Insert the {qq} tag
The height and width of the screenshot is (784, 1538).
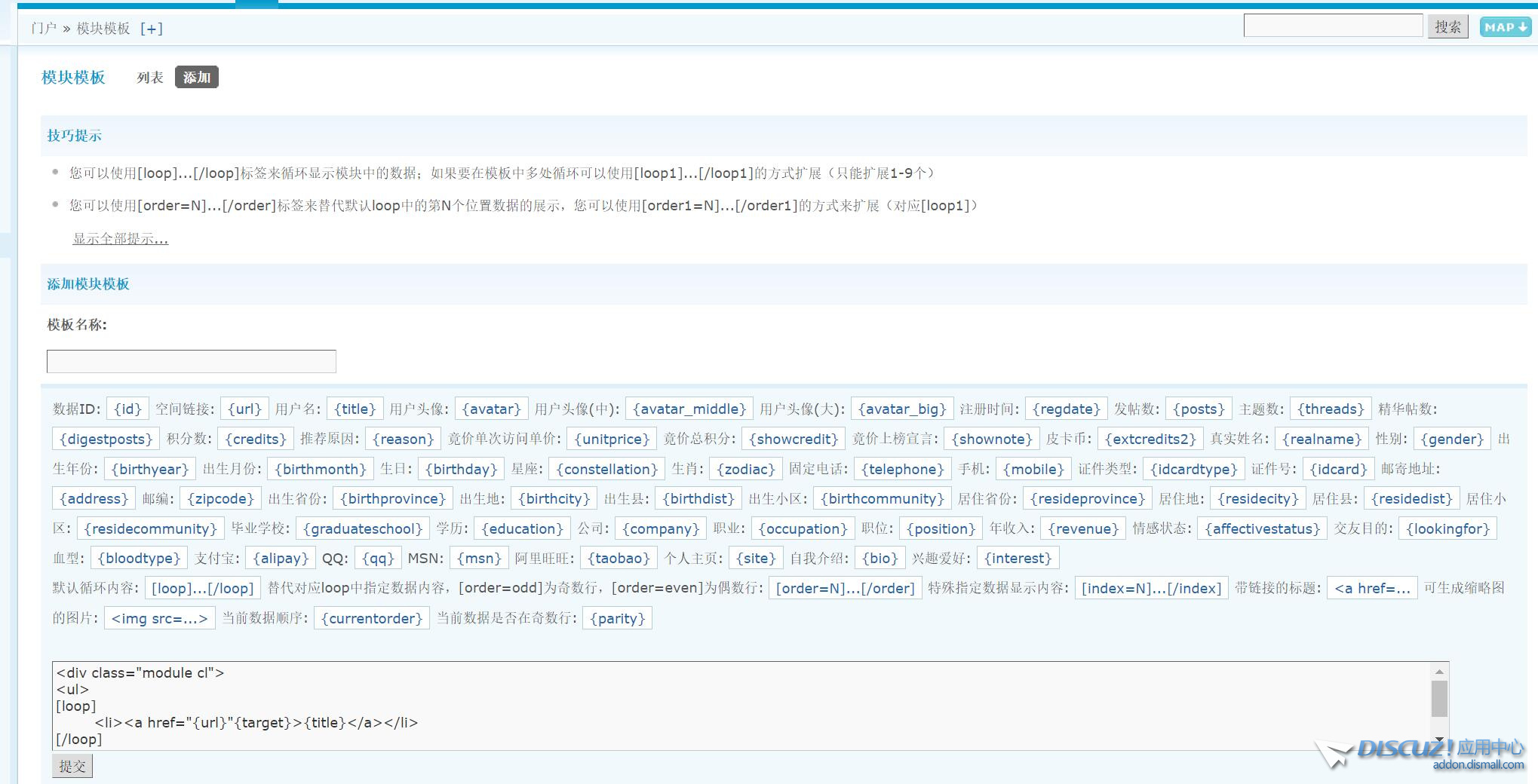[x=378, y=559]
